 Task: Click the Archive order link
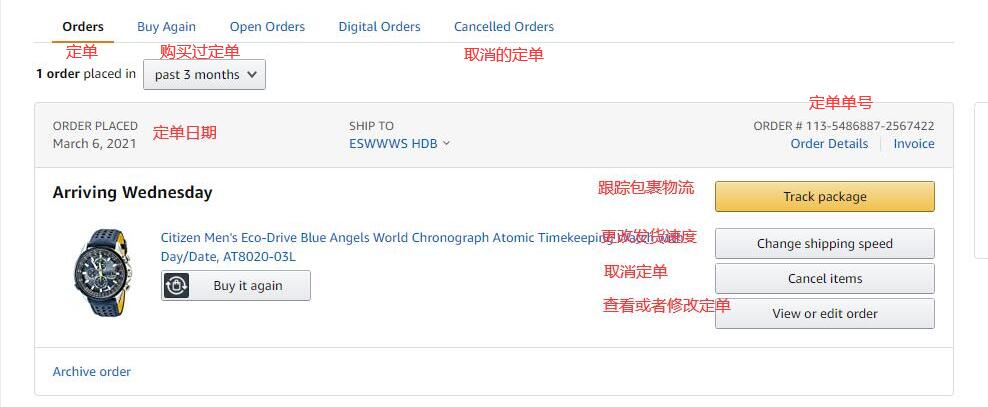[92, 371]
